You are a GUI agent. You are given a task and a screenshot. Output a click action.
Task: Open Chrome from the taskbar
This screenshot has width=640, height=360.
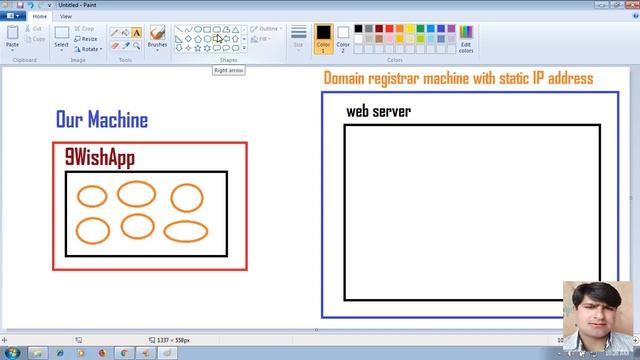pos(124,353)
